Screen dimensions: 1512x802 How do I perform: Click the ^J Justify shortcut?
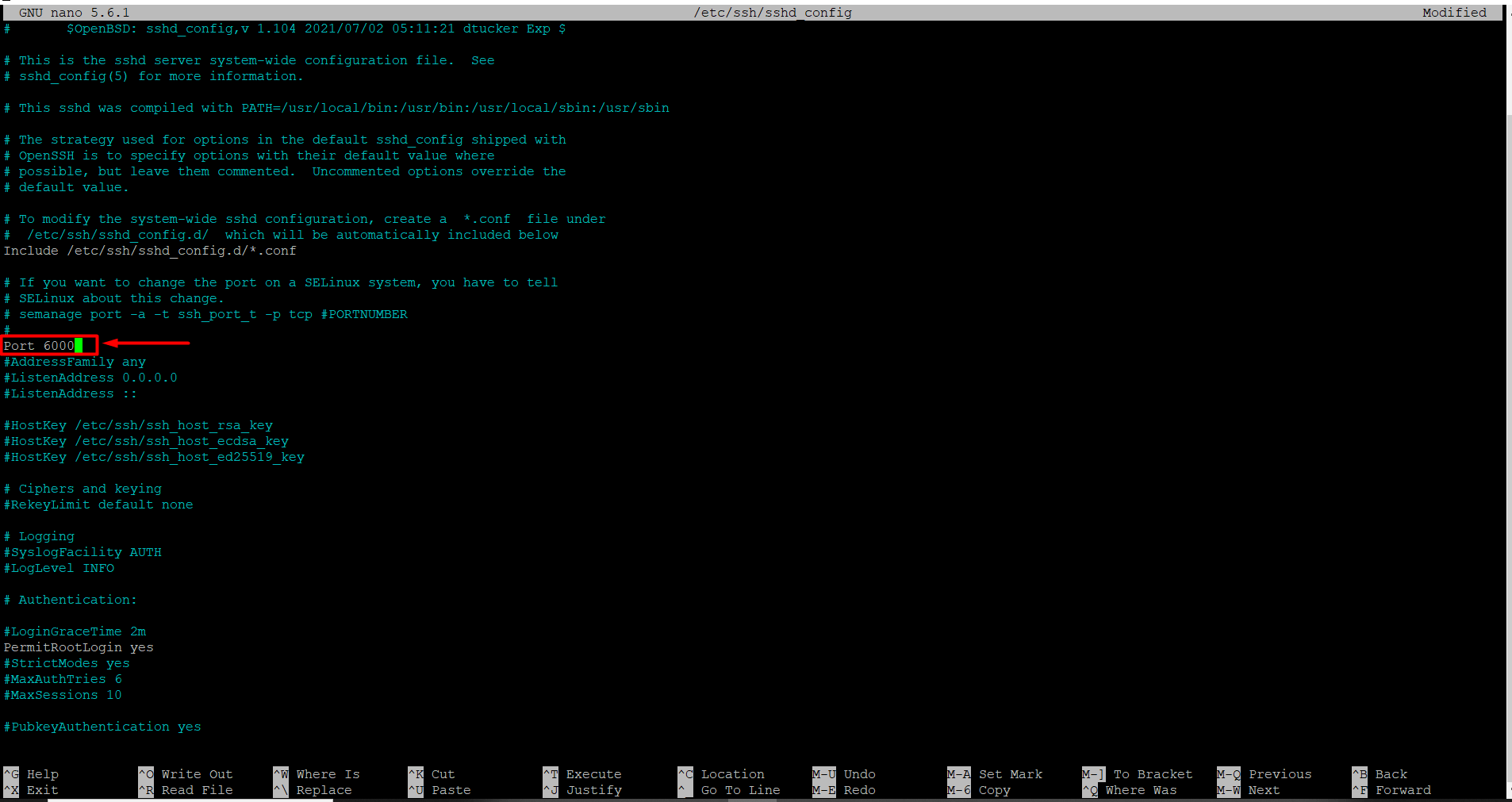pos(583,790)
